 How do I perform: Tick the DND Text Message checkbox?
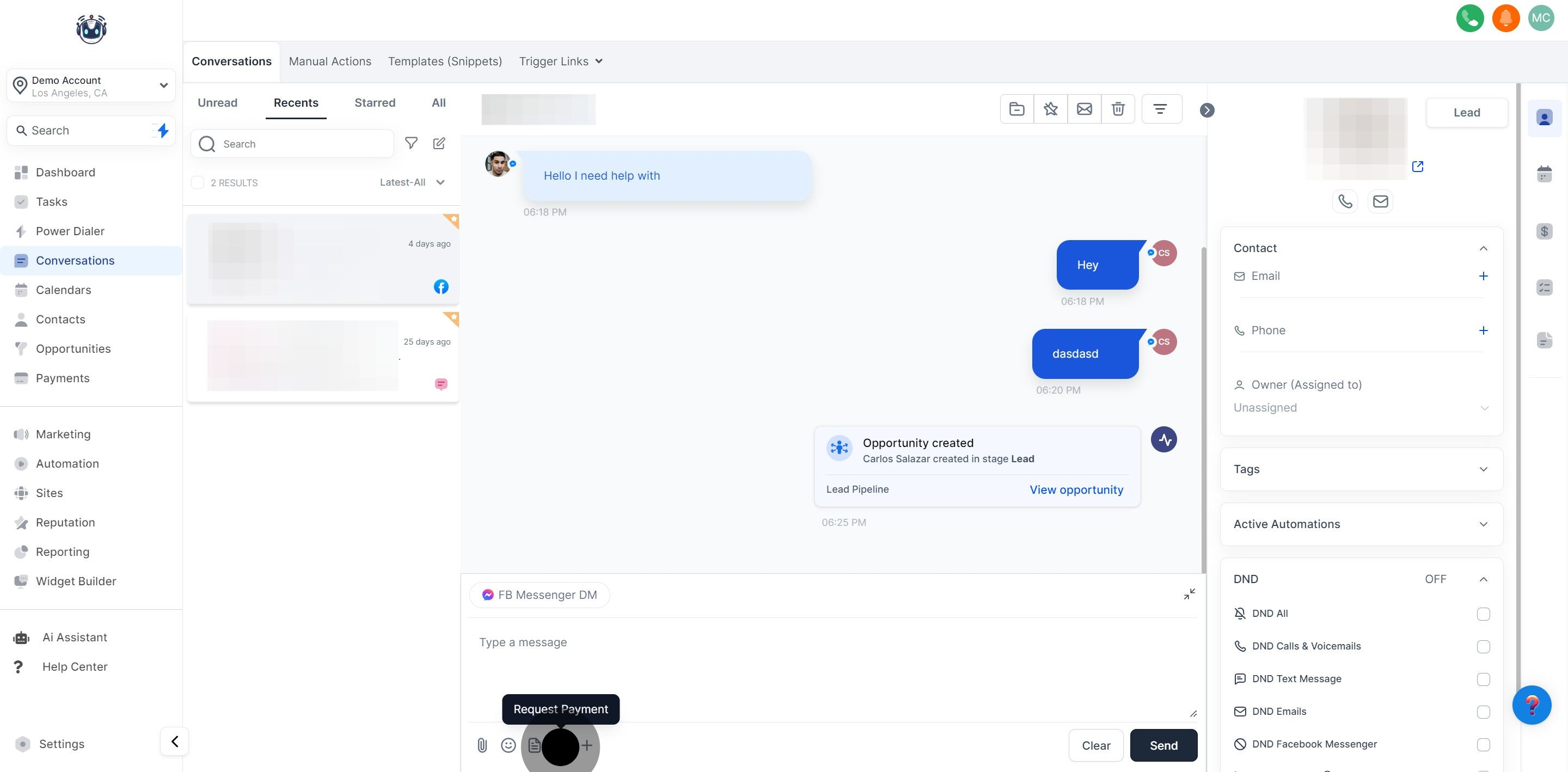(x=1483, y=679)
